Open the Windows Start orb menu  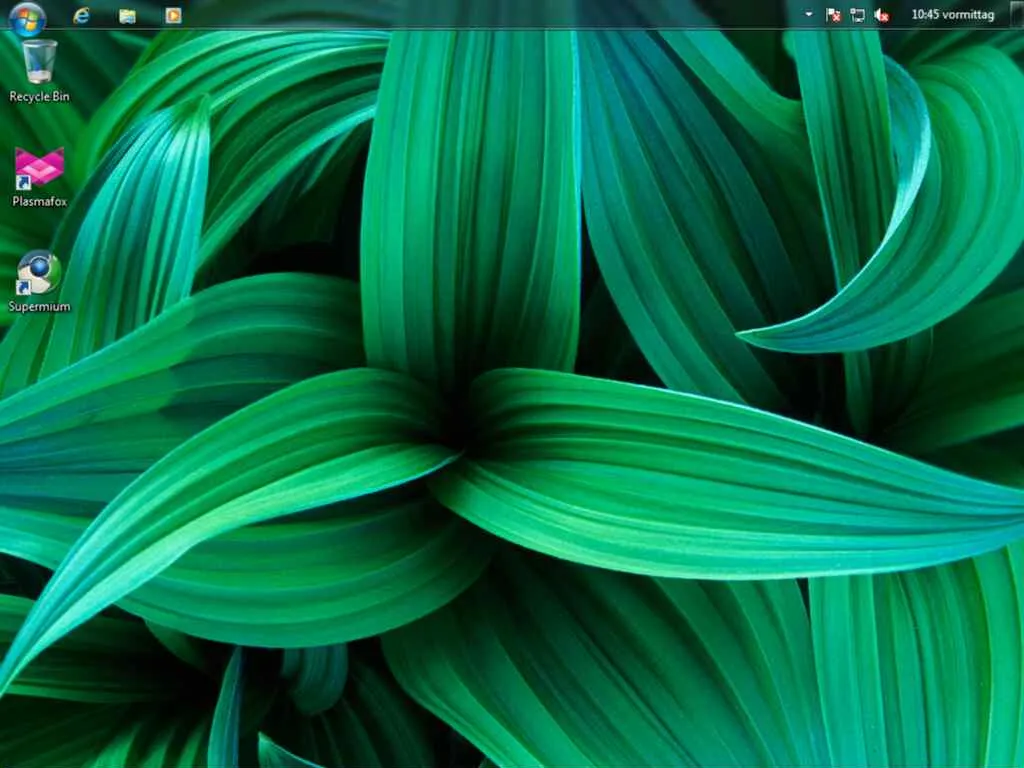(x=27, y=18)
